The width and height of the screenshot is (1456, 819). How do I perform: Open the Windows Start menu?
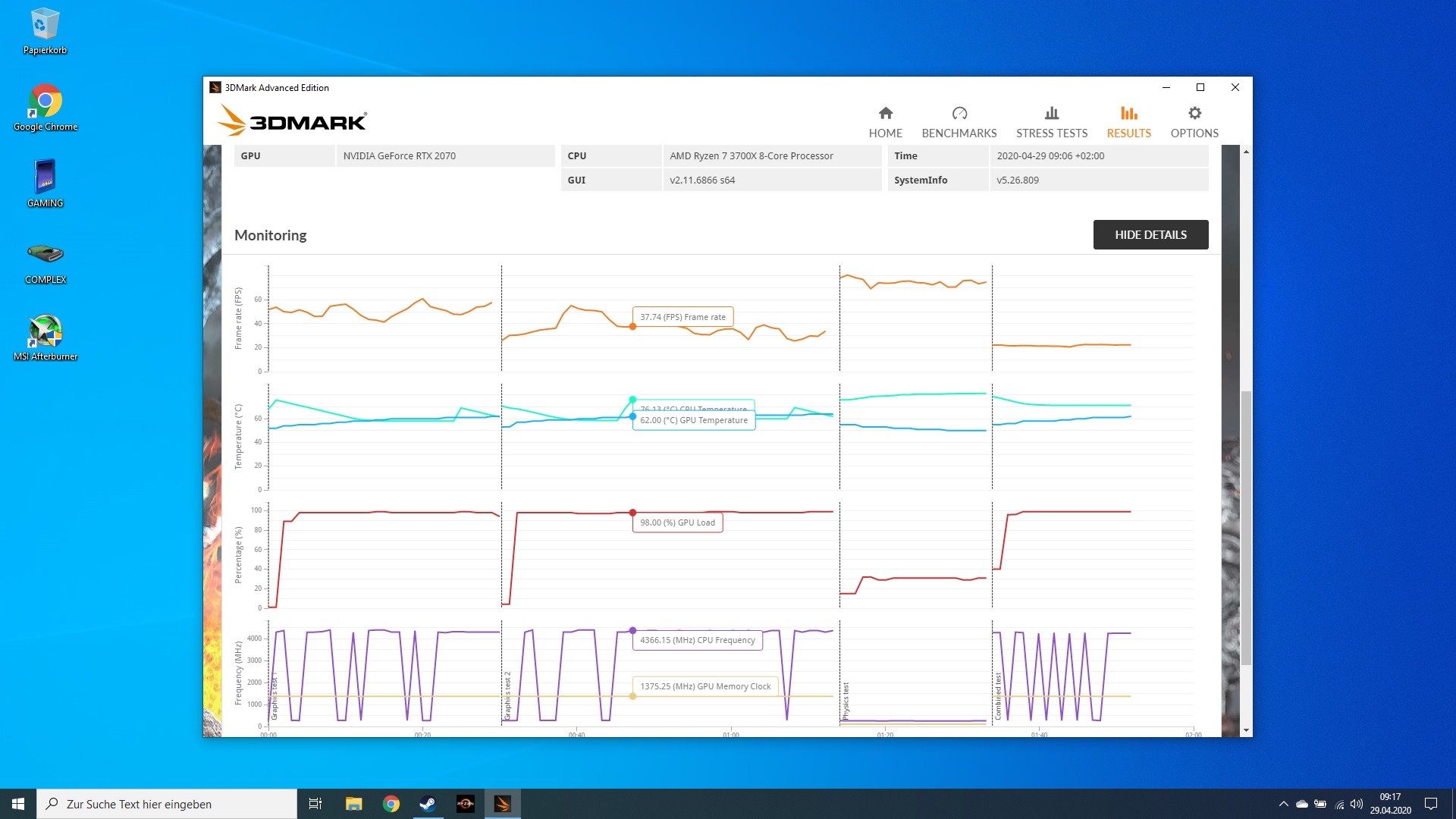pyautogui.click(x=18, y=804)
